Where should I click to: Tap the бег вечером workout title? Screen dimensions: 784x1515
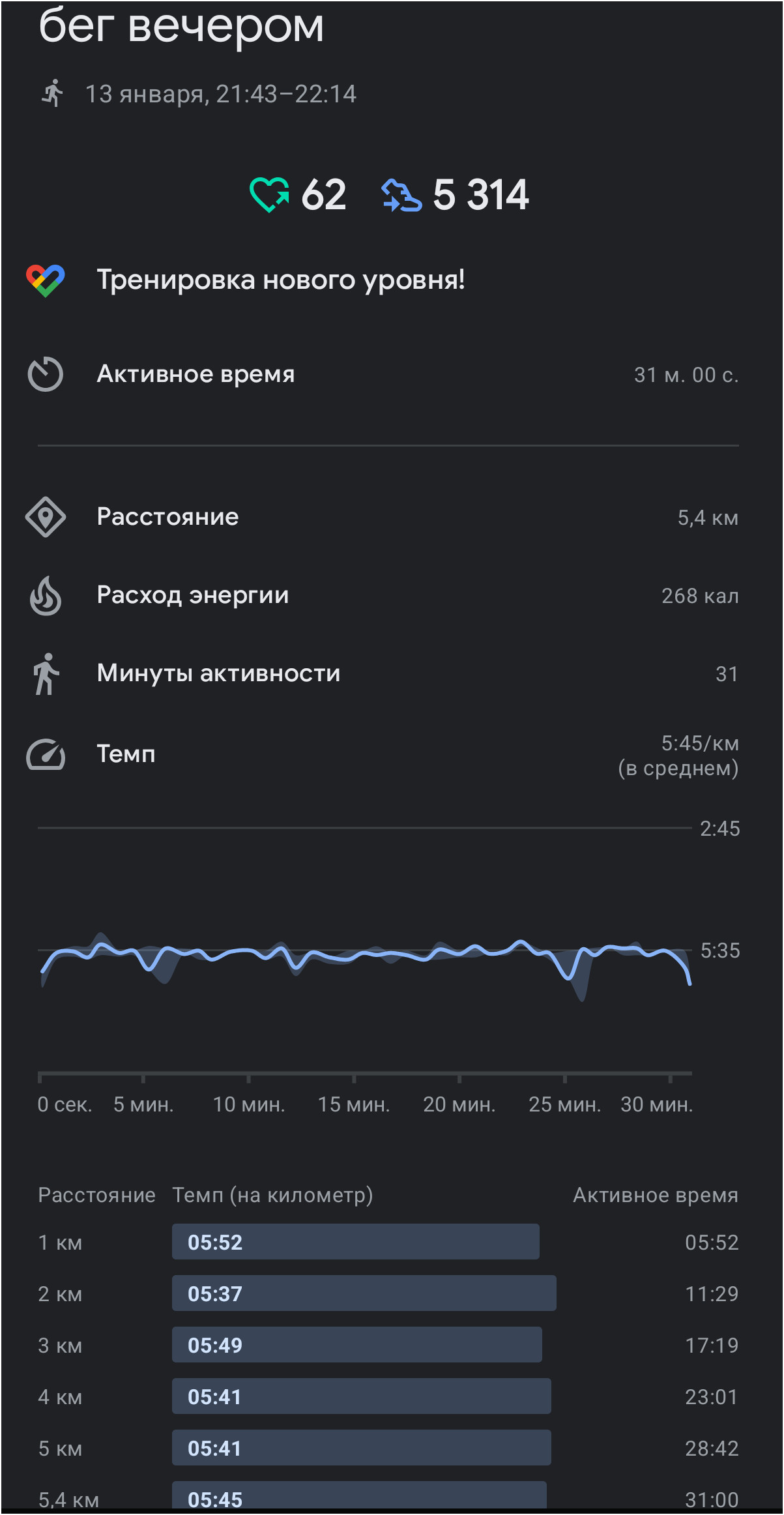(181, 26)
